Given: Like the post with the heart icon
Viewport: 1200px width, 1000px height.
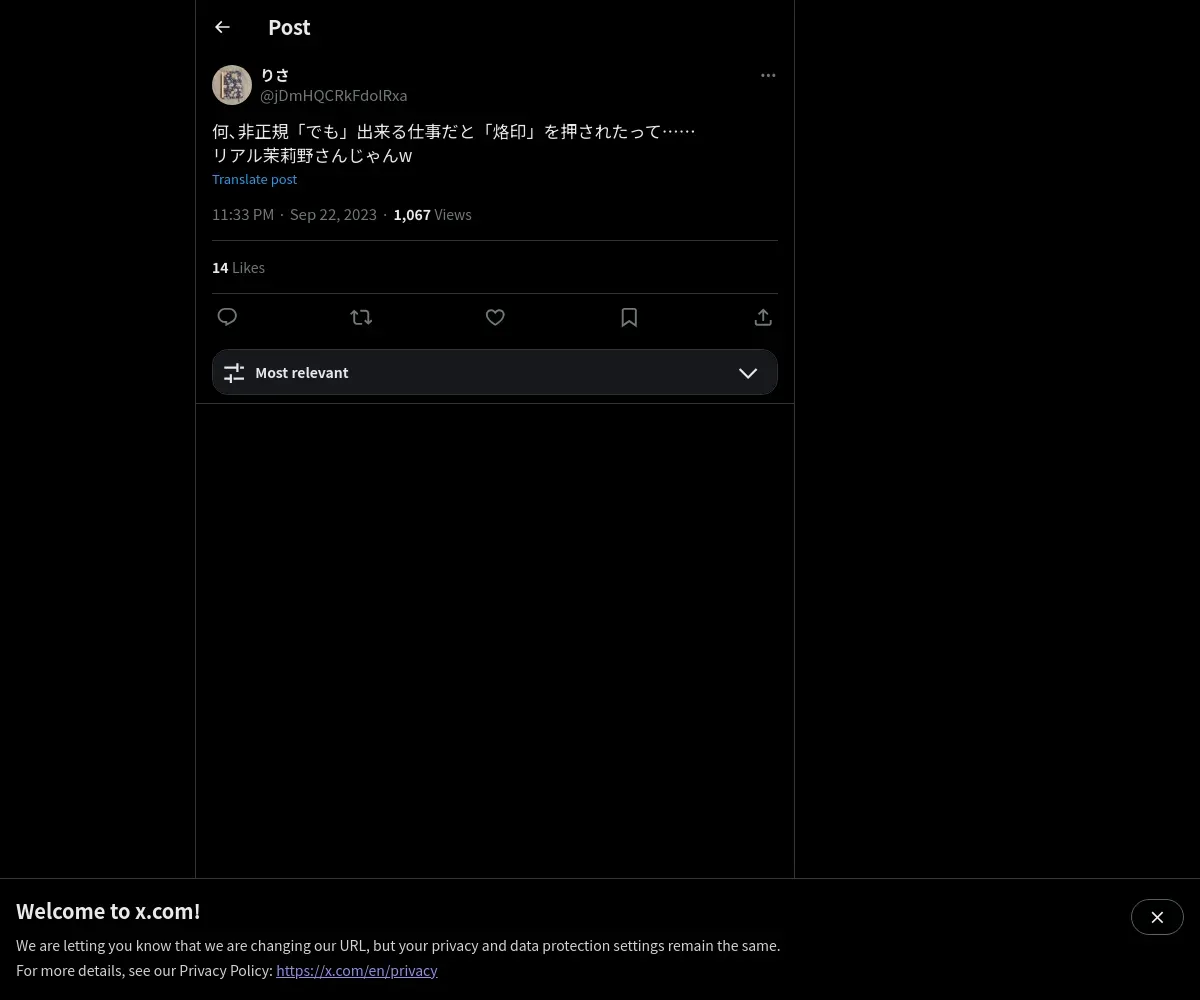Looking at the screenshot, I should pos(495,317).
